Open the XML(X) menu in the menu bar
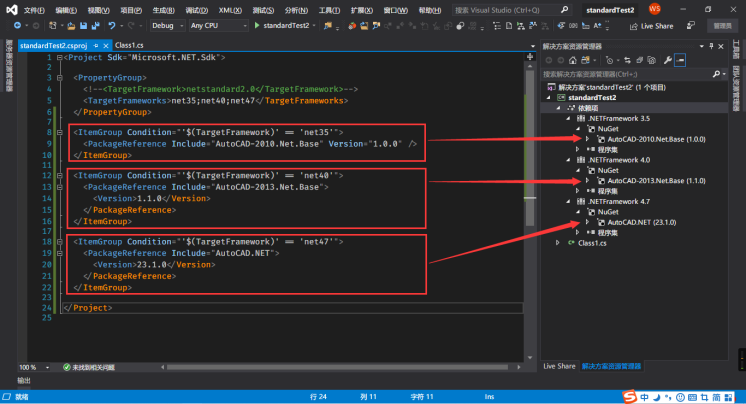746x404 pixels. coord(229,8)
